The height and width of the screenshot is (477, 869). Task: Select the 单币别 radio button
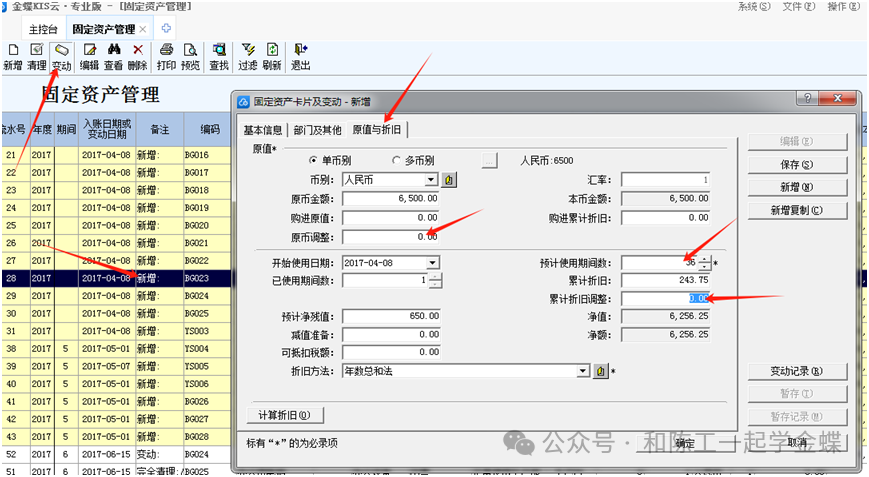314,160
